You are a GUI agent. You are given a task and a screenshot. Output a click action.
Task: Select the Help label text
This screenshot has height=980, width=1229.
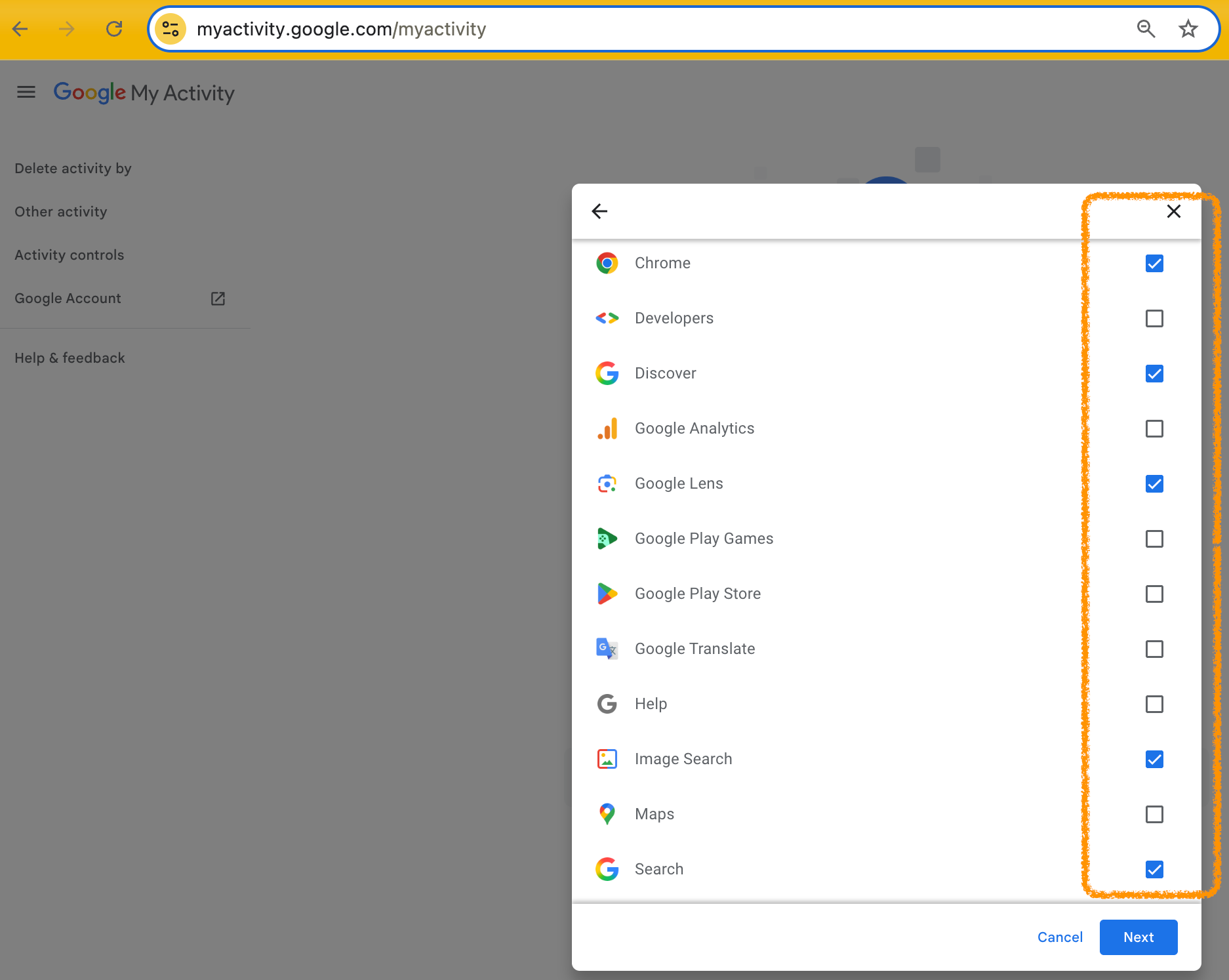[x=651, y=704]
